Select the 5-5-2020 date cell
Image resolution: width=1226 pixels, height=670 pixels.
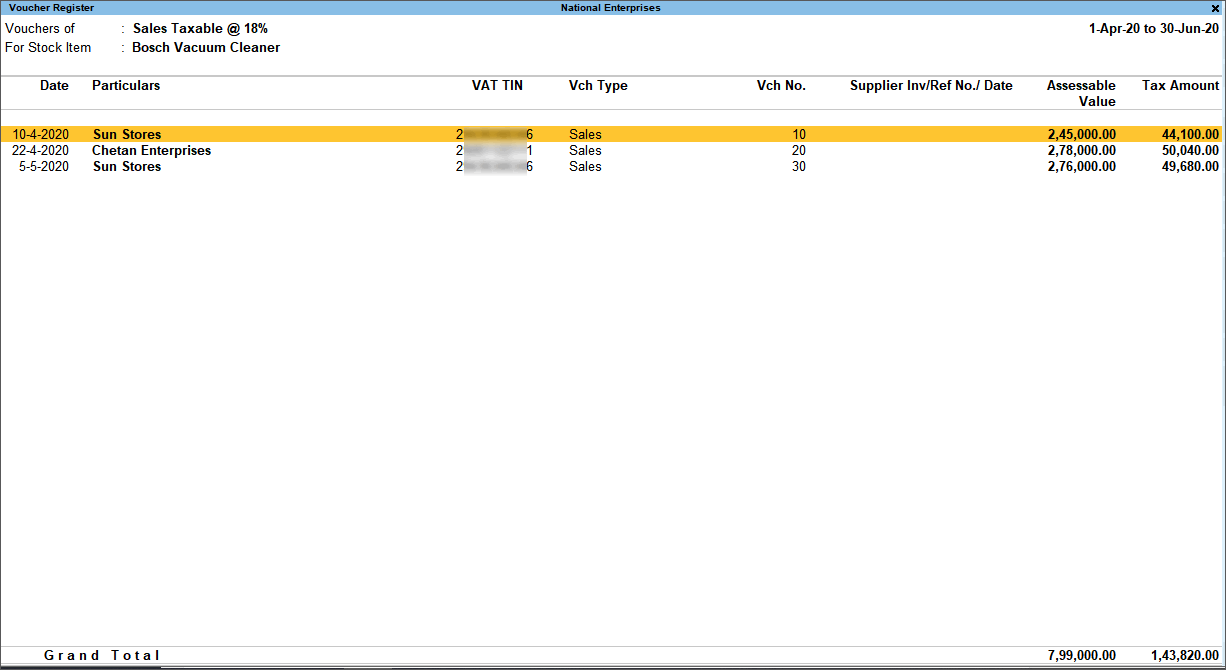click(44, 167)
